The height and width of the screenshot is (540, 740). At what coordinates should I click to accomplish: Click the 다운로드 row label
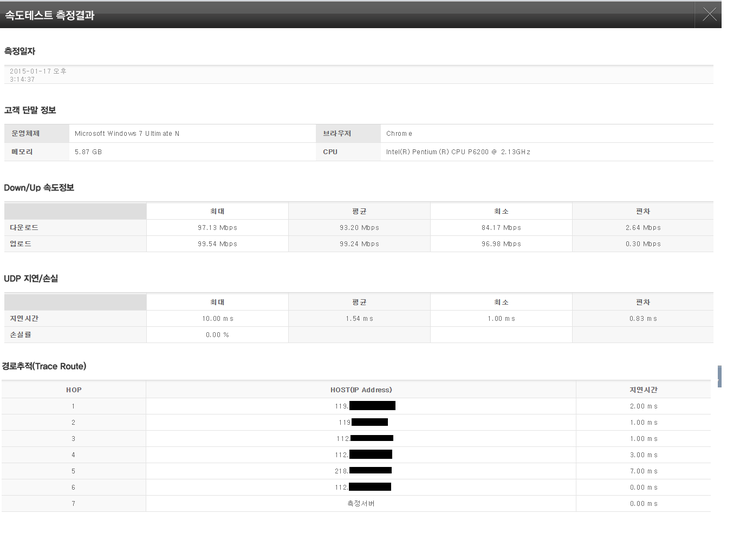[x=24, y=228]
